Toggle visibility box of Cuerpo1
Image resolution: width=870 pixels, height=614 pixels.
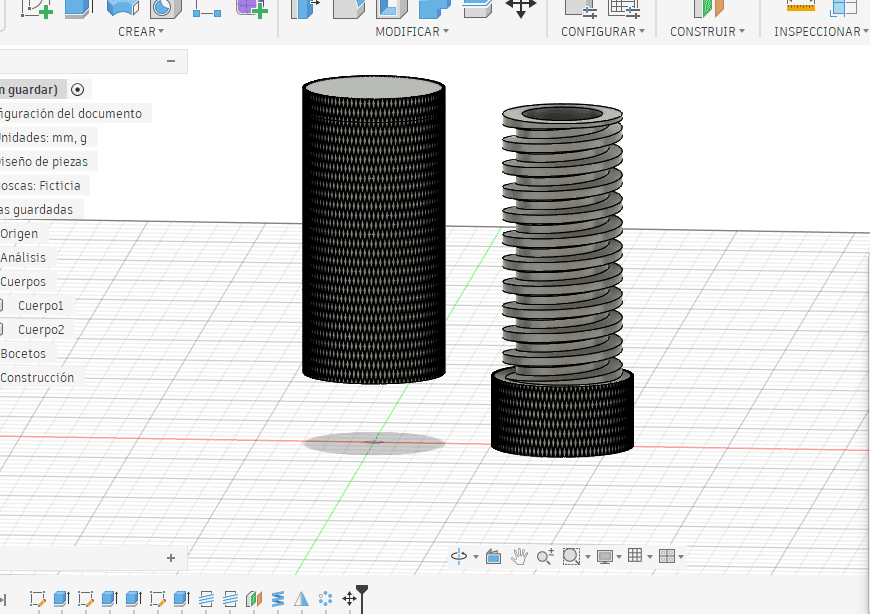(x=2, y=305)
